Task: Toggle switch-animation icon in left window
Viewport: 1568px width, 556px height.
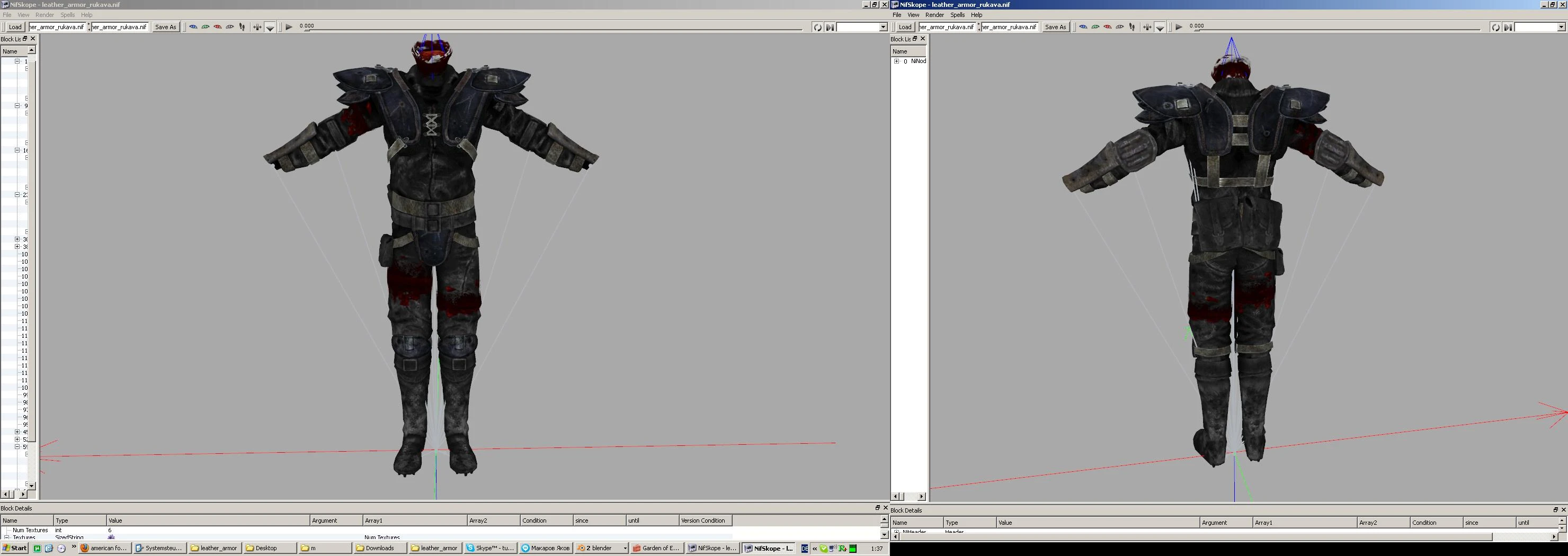Action: click(830, 27)
